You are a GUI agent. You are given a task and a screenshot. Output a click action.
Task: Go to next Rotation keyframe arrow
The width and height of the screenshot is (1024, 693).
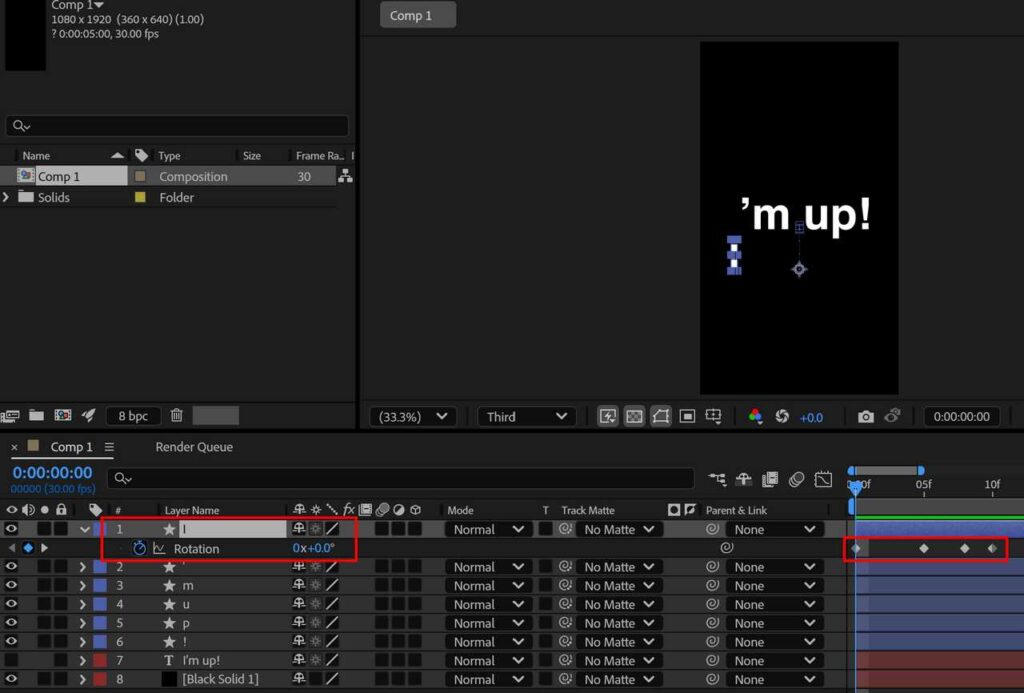(x=44, y=548)
